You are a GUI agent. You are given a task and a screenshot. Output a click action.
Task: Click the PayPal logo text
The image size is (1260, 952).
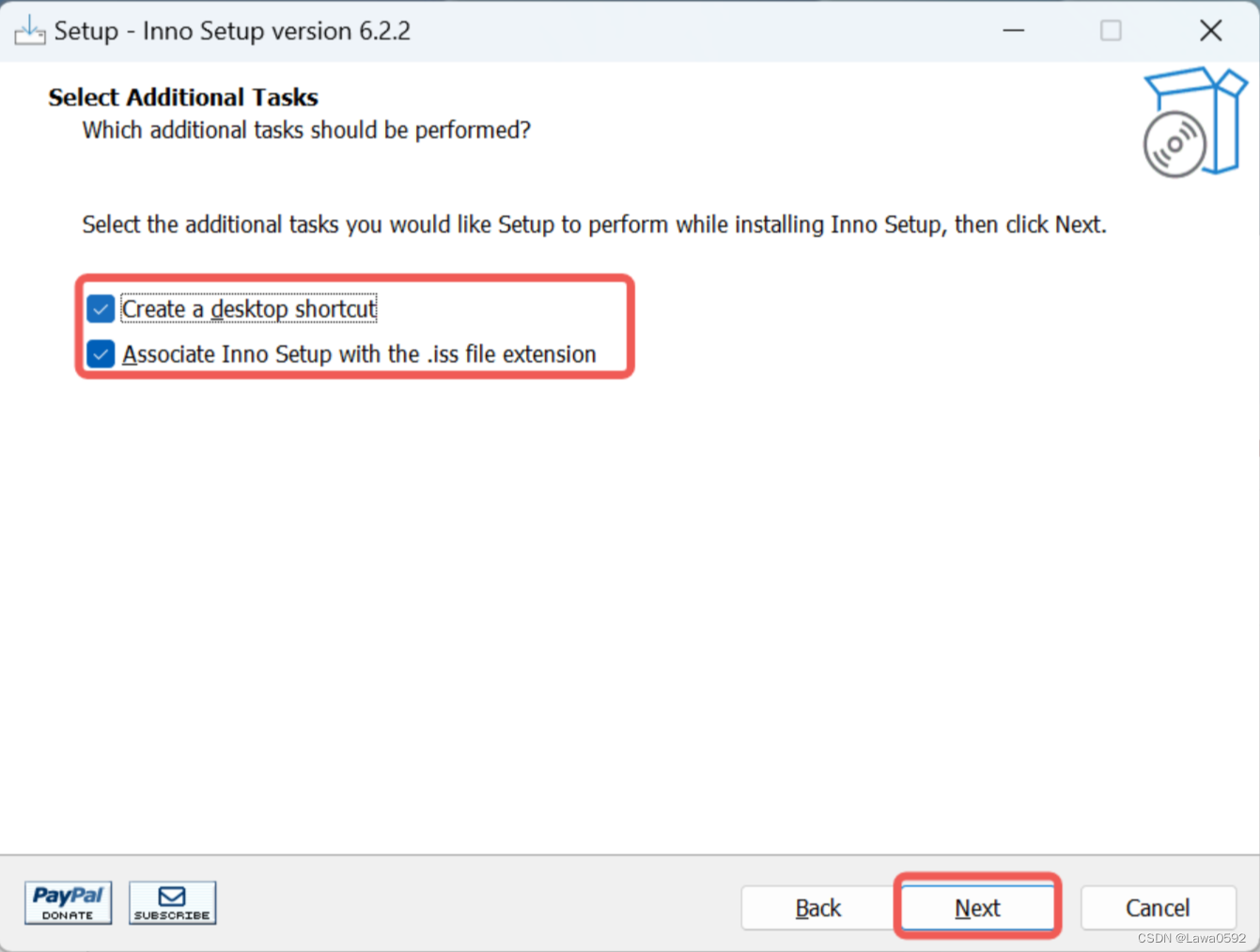point(67,895)
